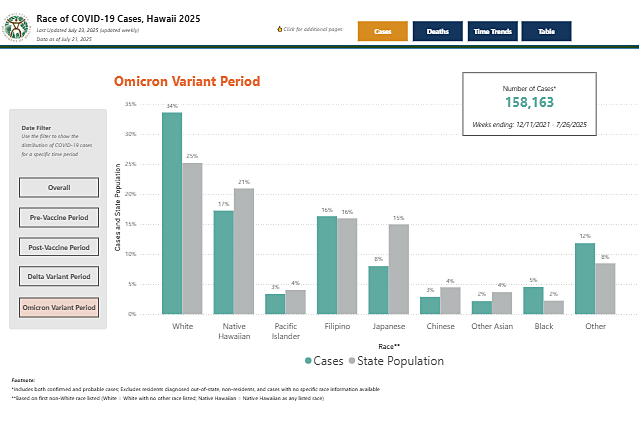Viewport: 640px width, 425px height.
Task: Go to the Table tab
Action: 546,31
